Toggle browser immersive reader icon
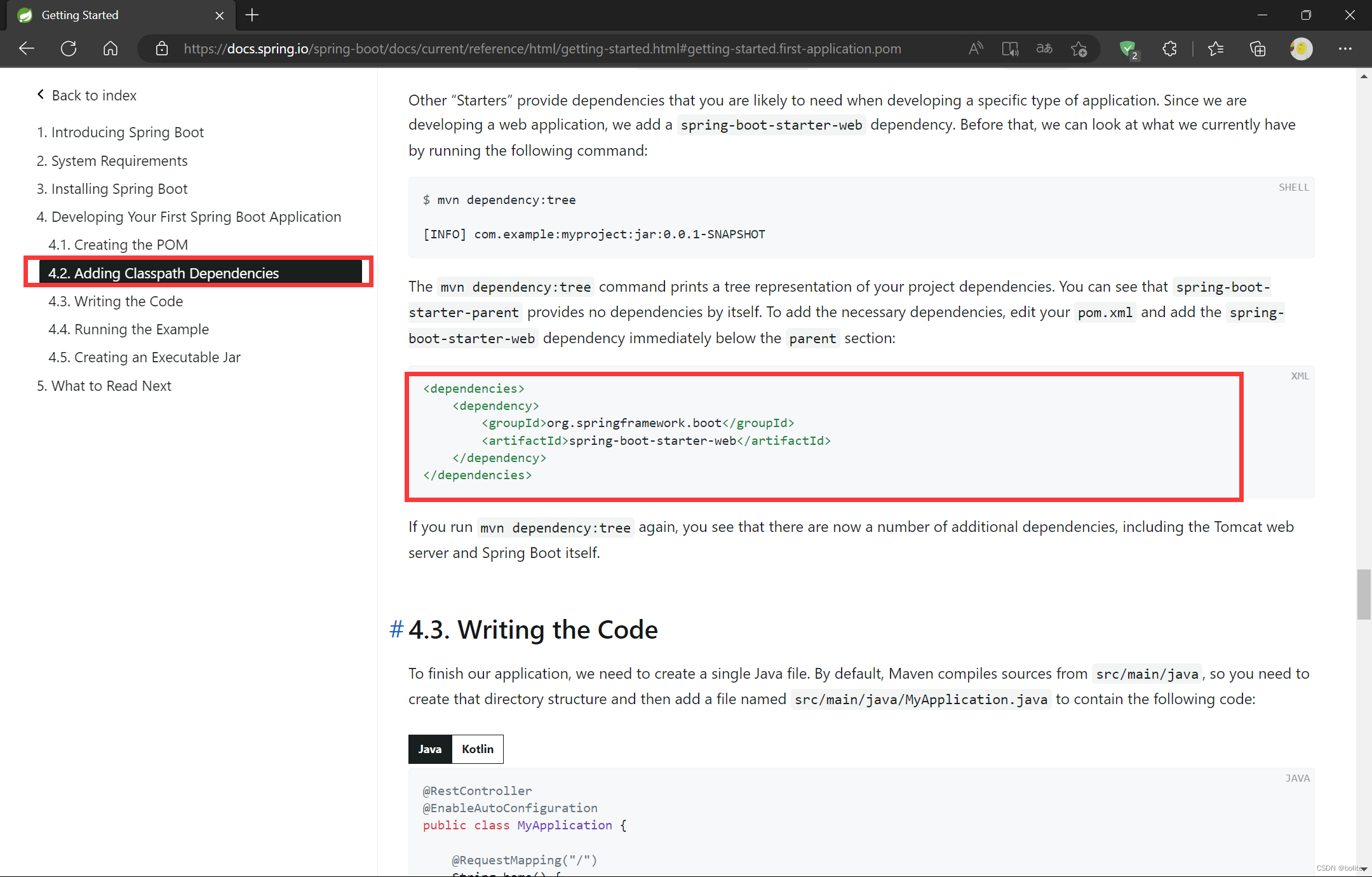Image resolution: width=1372 pixels, height=877 pixels. click(1010, 49)
